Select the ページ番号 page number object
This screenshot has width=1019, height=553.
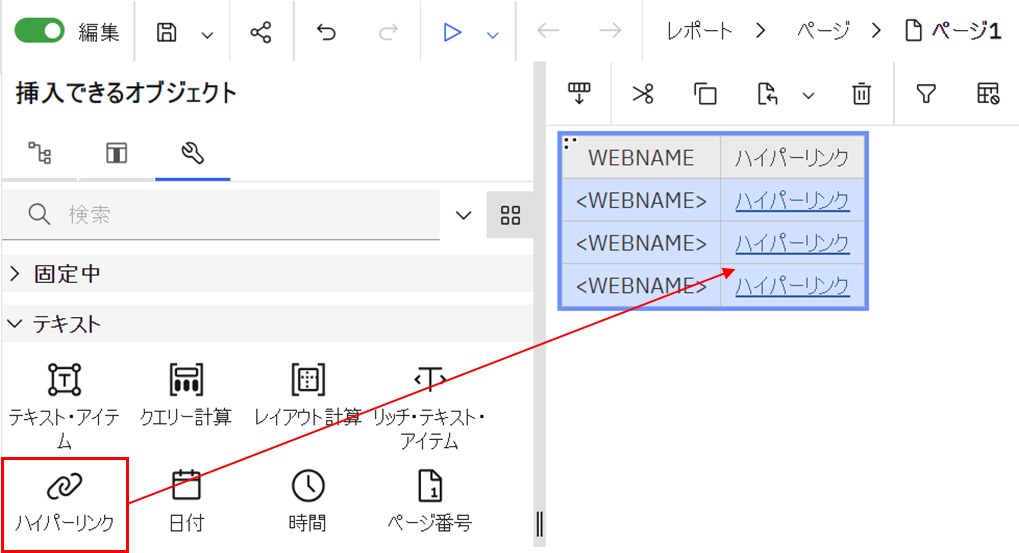click(430, 502)
